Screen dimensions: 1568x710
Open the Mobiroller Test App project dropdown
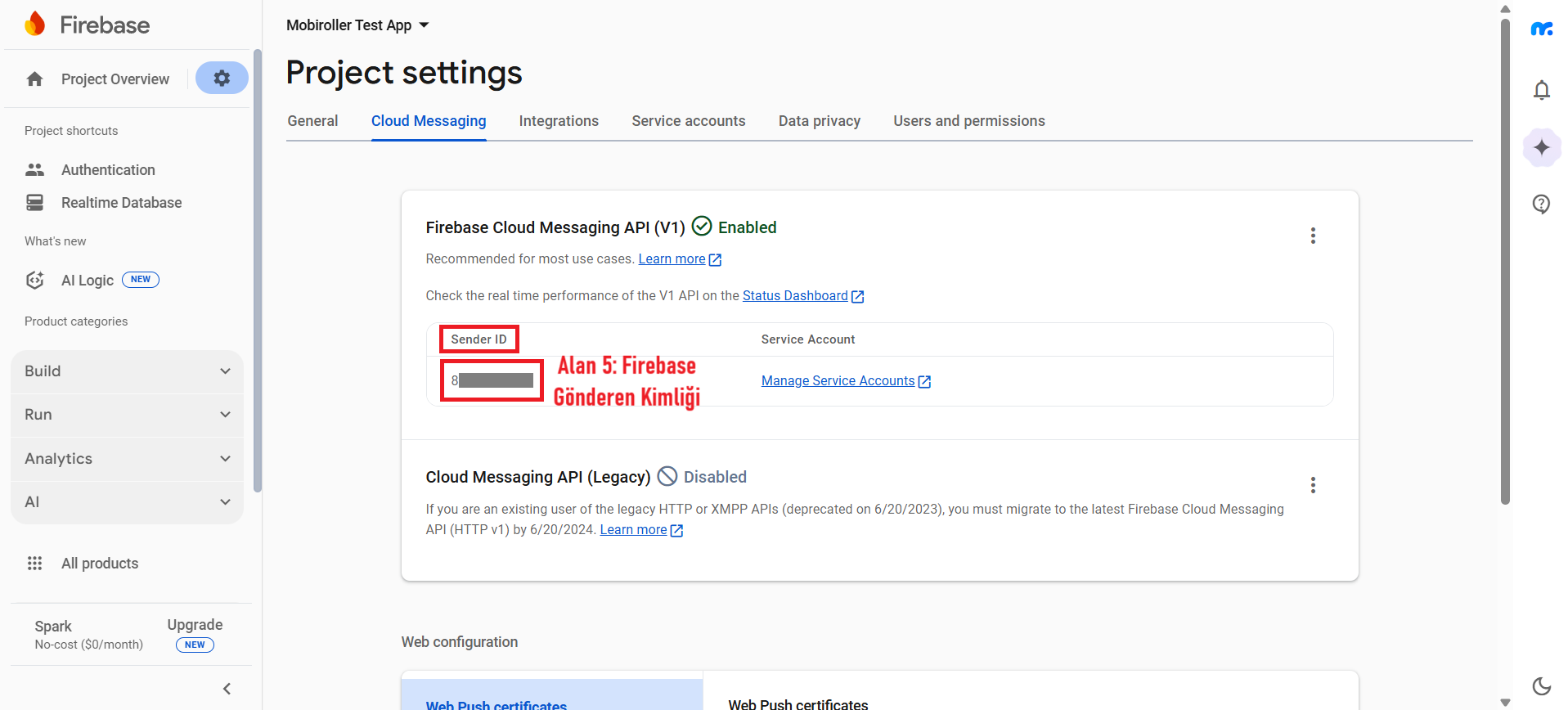357,25
